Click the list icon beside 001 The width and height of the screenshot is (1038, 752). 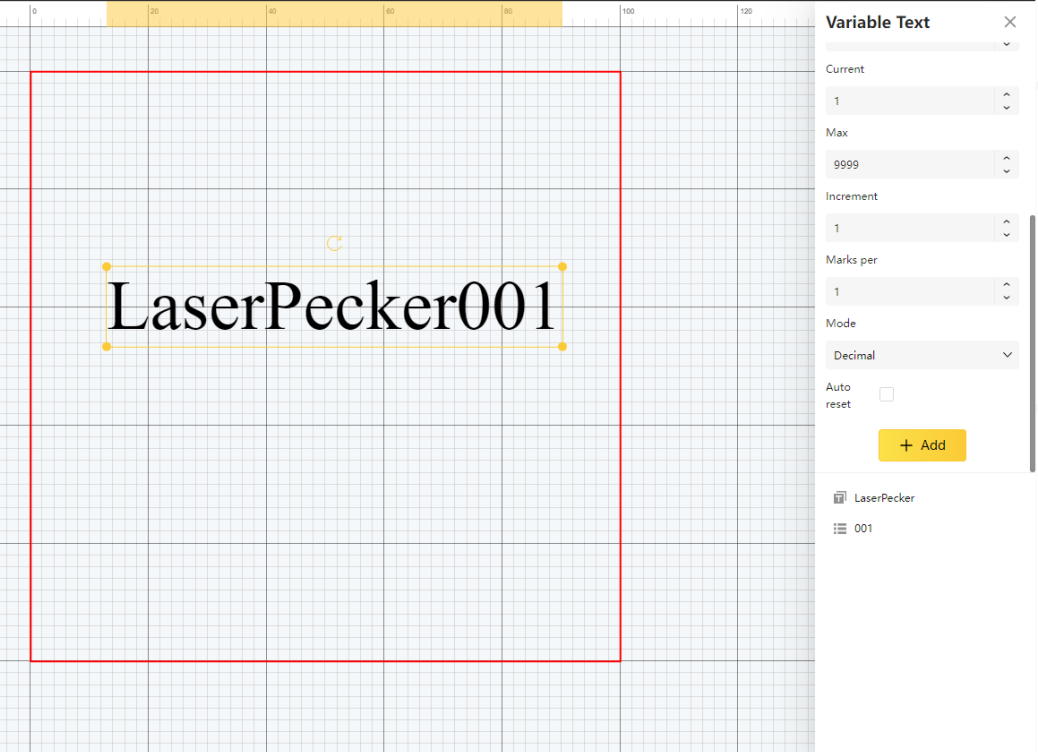[x=839, y=528]
